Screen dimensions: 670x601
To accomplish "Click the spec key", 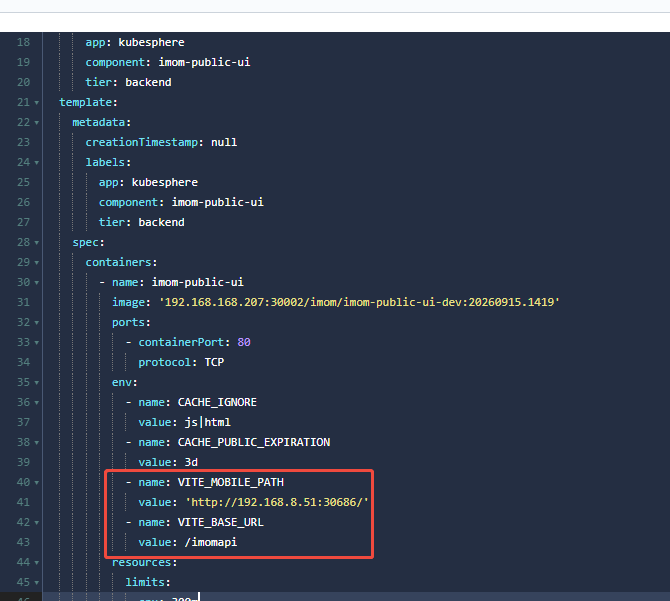I will point(85,242).
